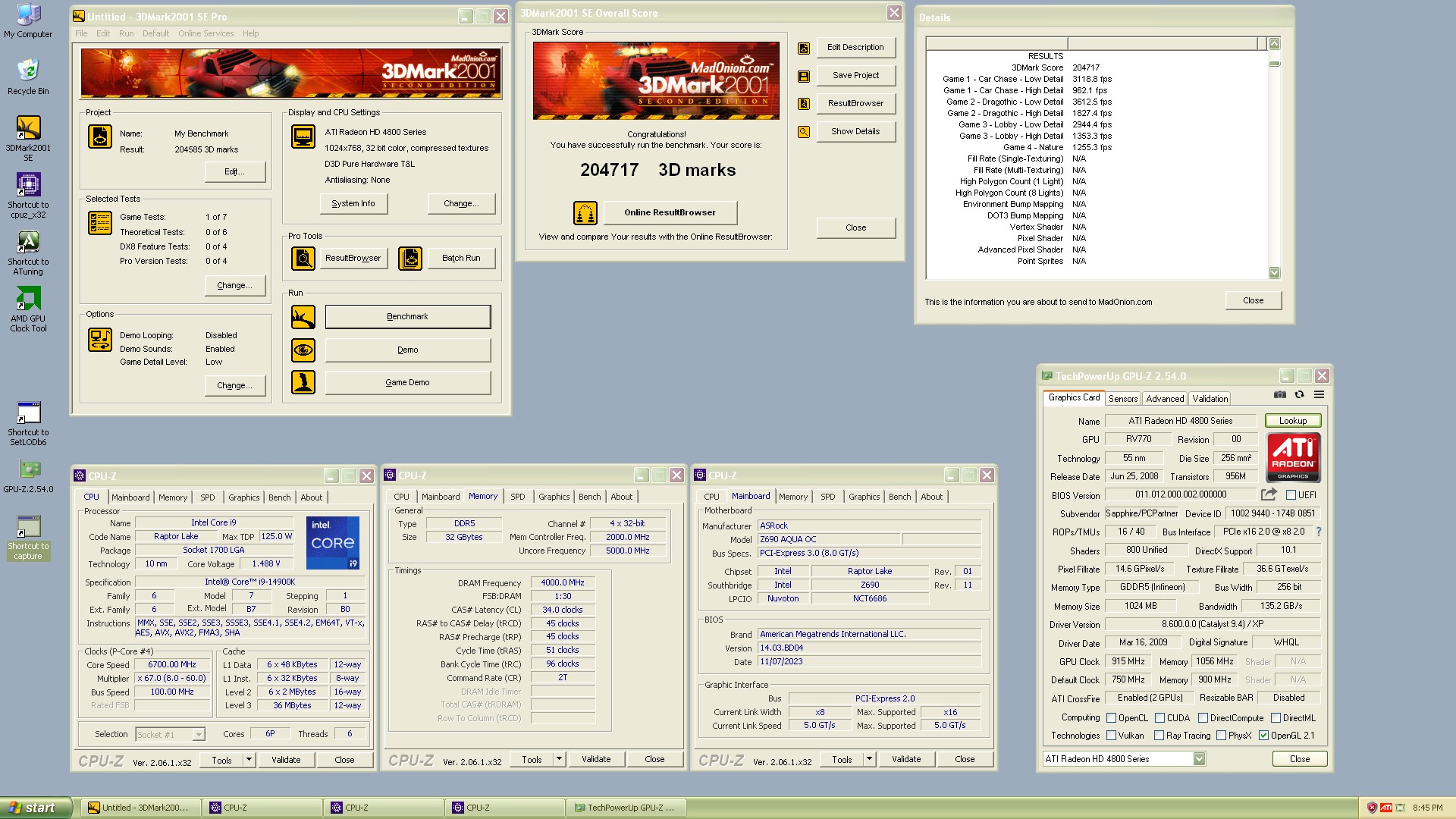
Task: Click the large Benchmark button
Action: [408, 317]
